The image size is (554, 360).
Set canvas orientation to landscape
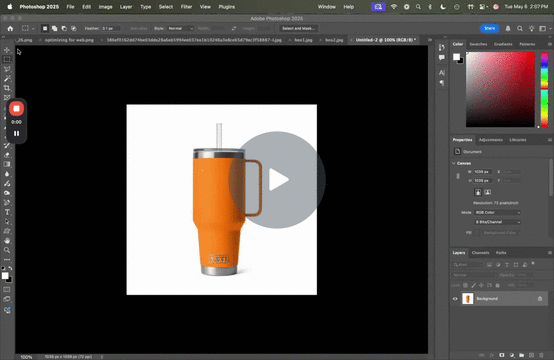point(487,192)
